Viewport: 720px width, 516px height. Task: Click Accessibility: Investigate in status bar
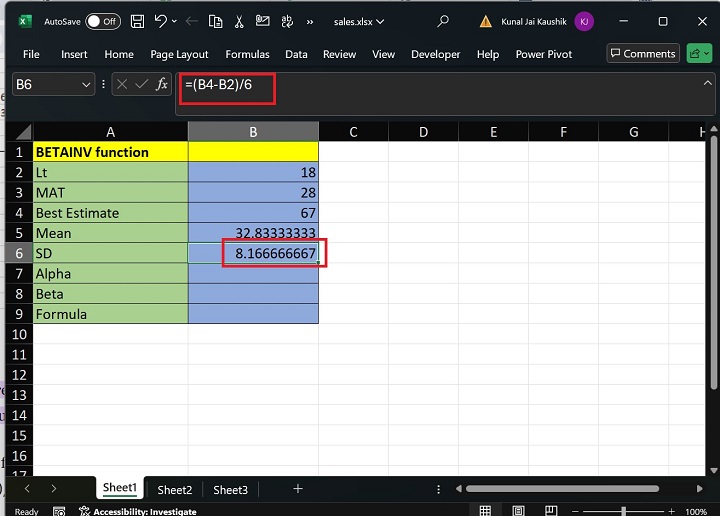pos(138,511)
